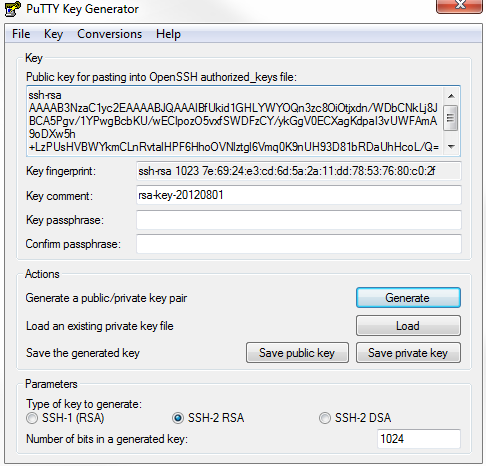Select the SSH-1 (RSA) key type
The height and width of the screenshot is (466, 486).
[x=32, y=418]
